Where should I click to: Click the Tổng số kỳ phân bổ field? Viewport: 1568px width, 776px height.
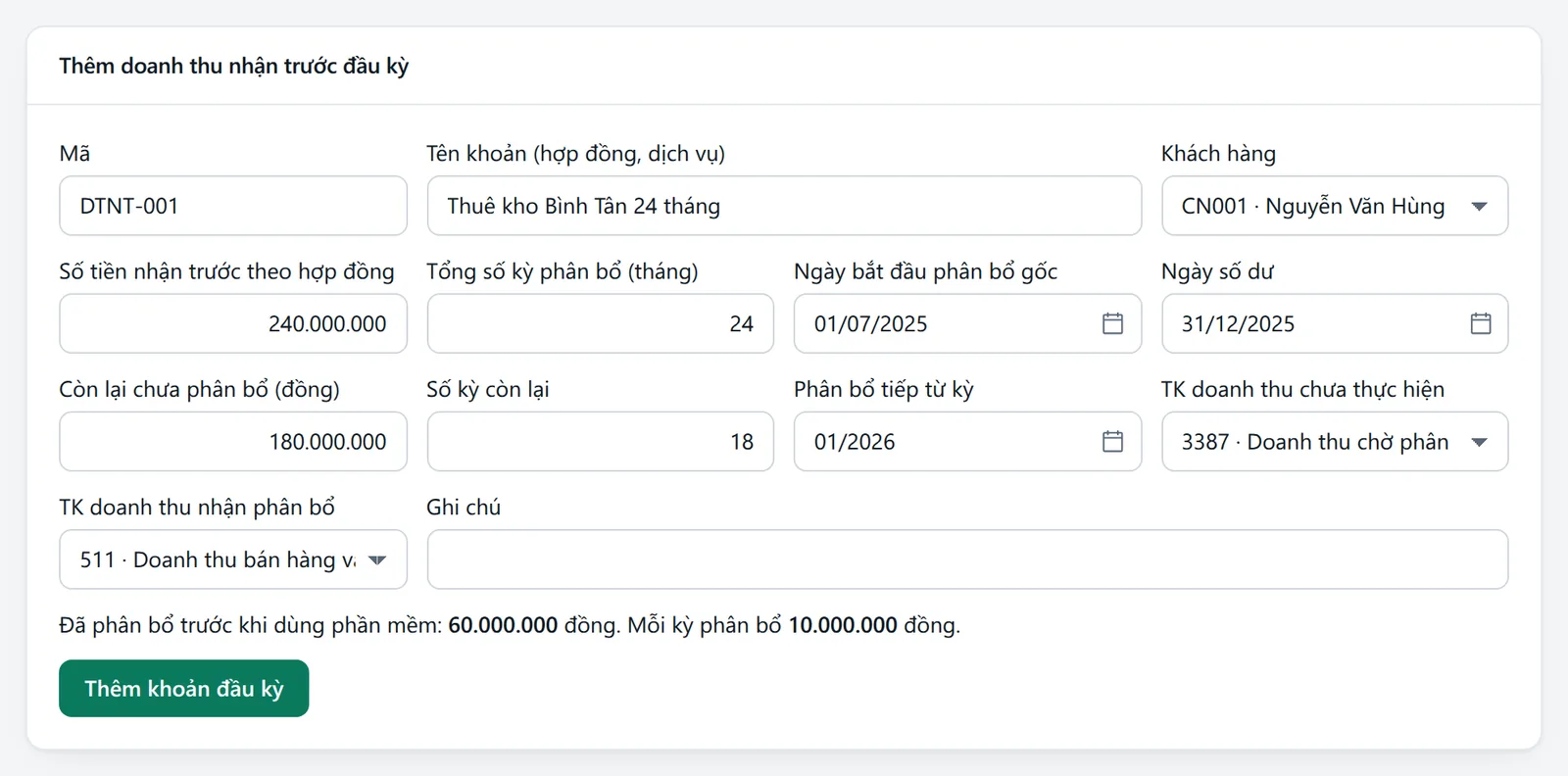(601, 323)
